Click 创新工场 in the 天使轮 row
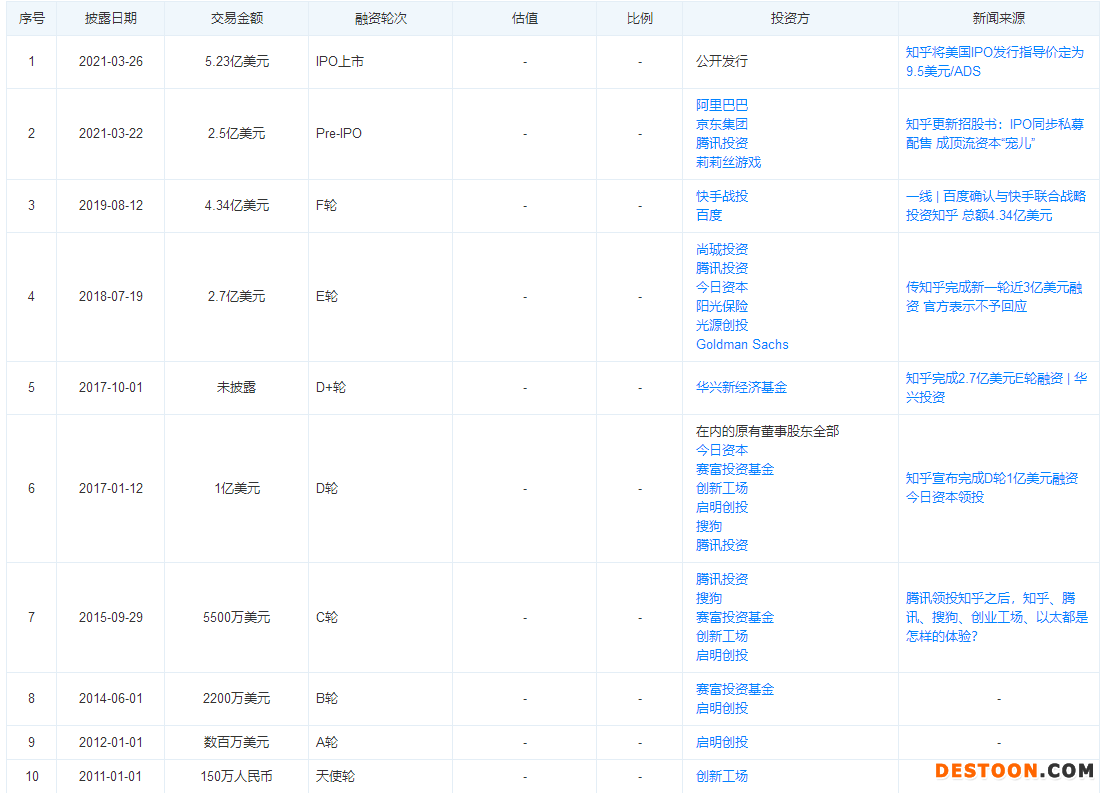1107x793 pixels. (721, 776)
